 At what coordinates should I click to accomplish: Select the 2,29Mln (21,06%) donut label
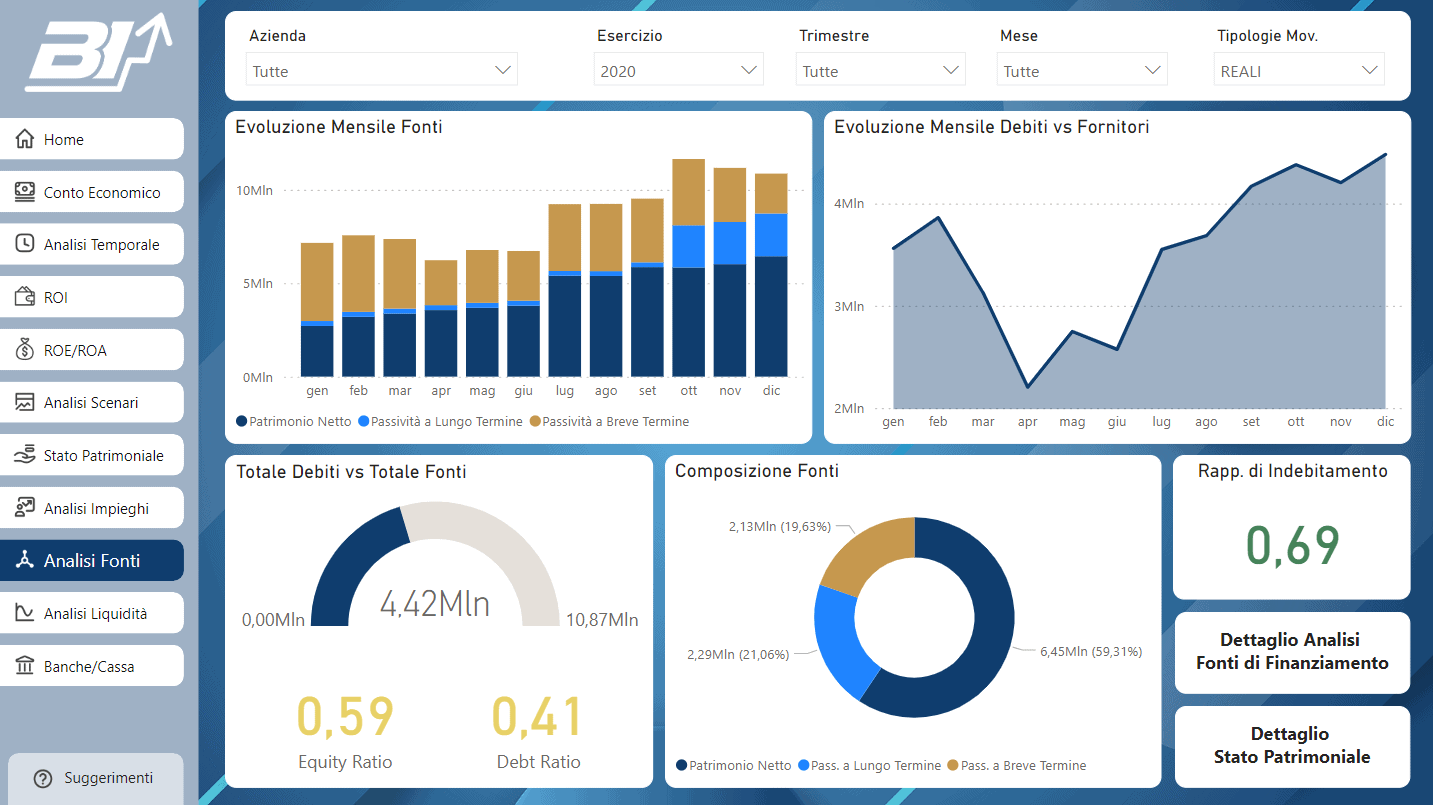click(738, 655)
